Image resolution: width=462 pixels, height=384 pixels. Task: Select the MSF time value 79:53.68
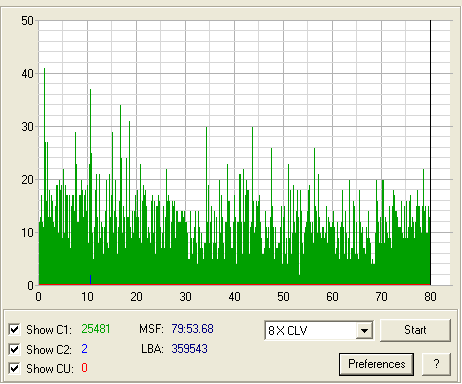coord(192,329)
